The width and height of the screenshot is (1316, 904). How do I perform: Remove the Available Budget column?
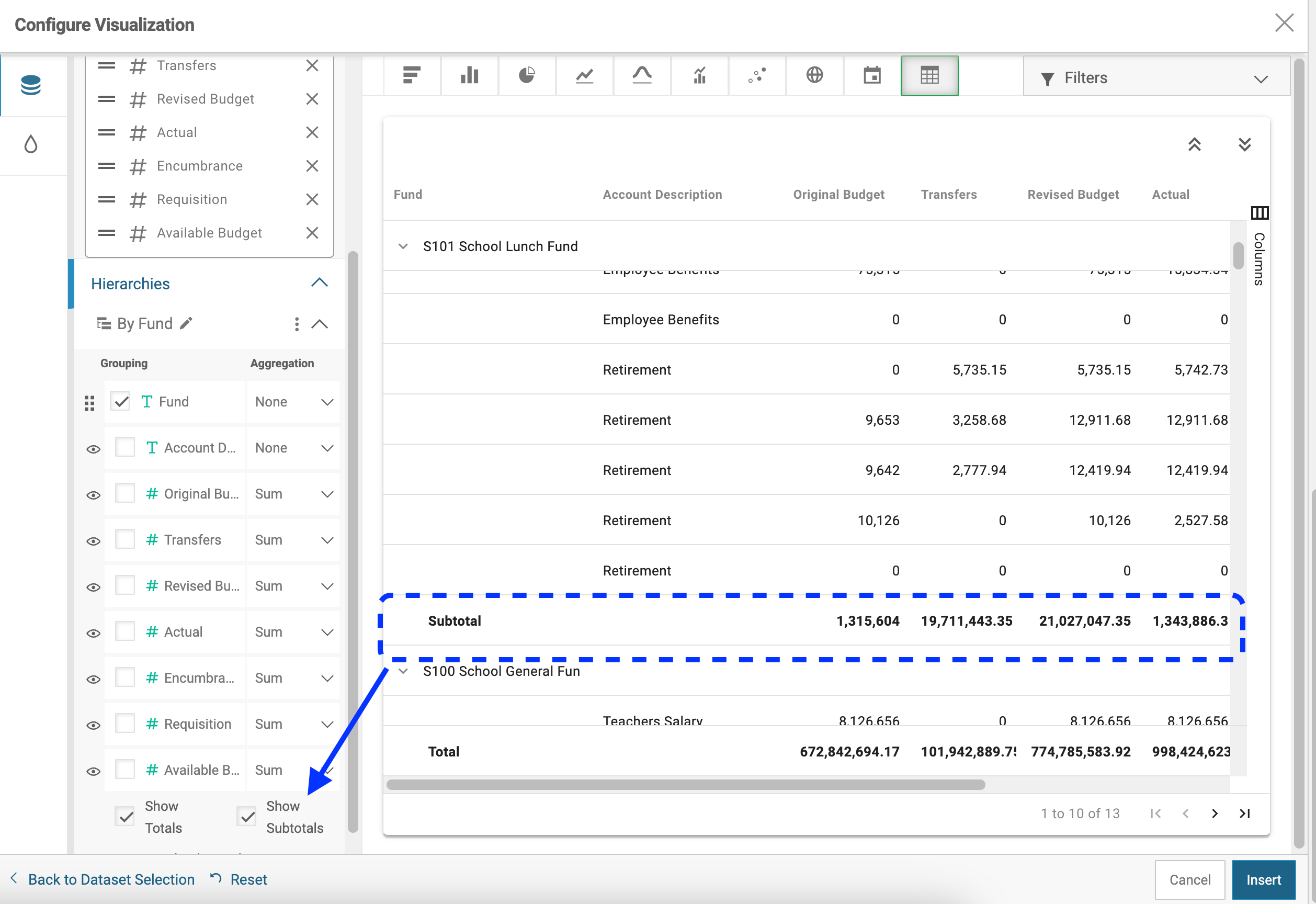312,233
